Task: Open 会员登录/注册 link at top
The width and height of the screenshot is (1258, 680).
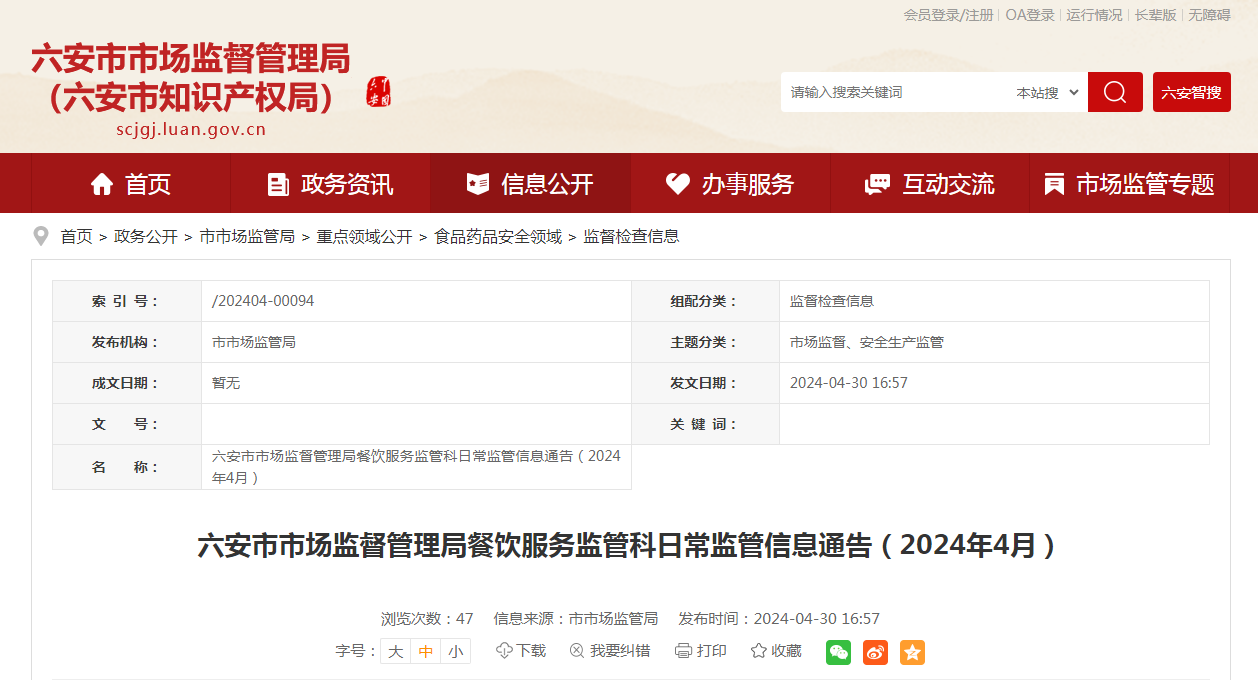Action: tap(948, 15)
